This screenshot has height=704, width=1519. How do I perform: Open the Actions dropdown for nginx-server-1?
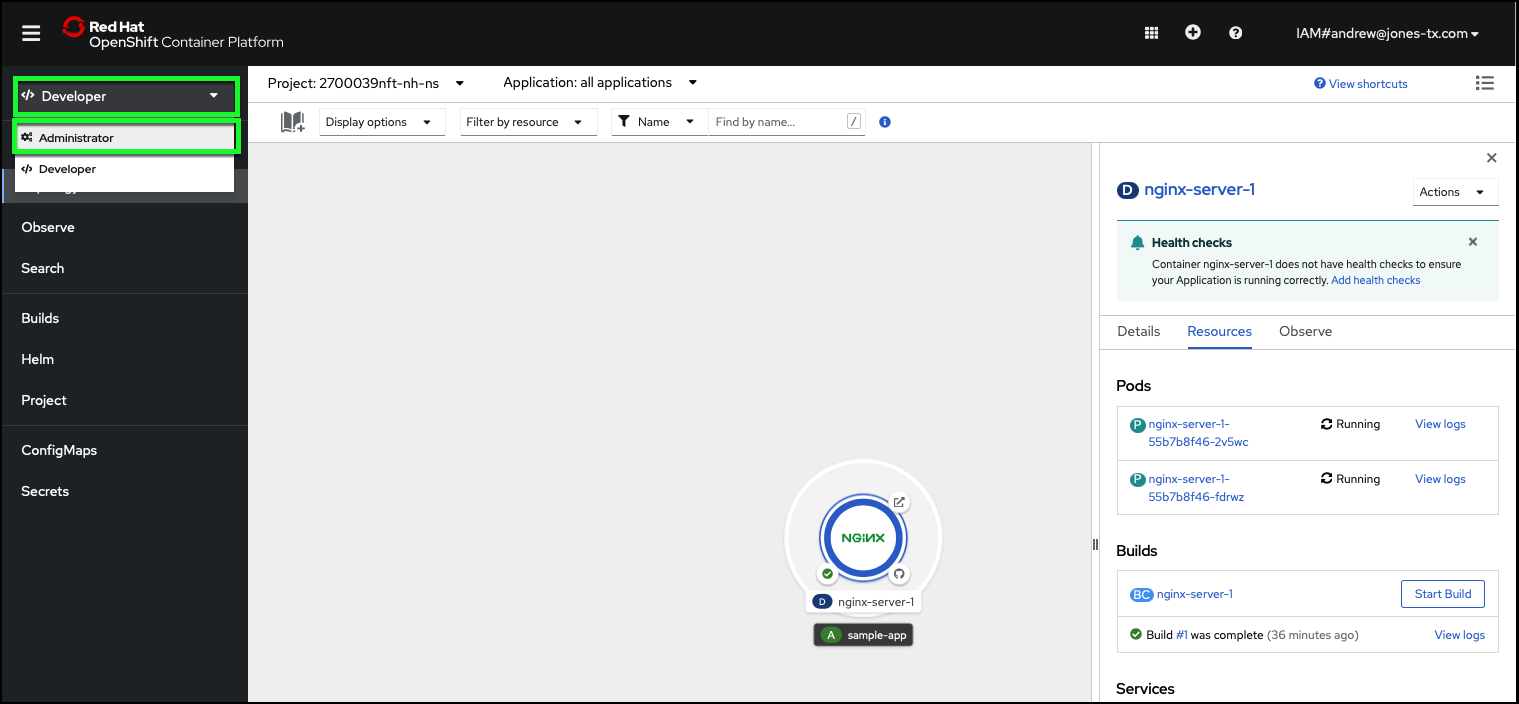coord(1453,192)
